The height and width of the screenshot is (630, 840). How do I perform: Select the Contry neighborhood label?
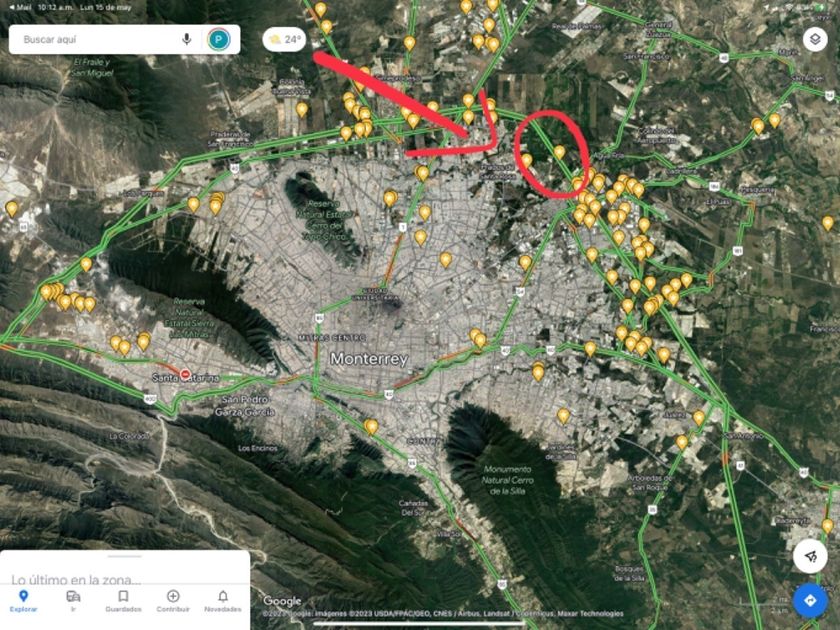point(424,441)
